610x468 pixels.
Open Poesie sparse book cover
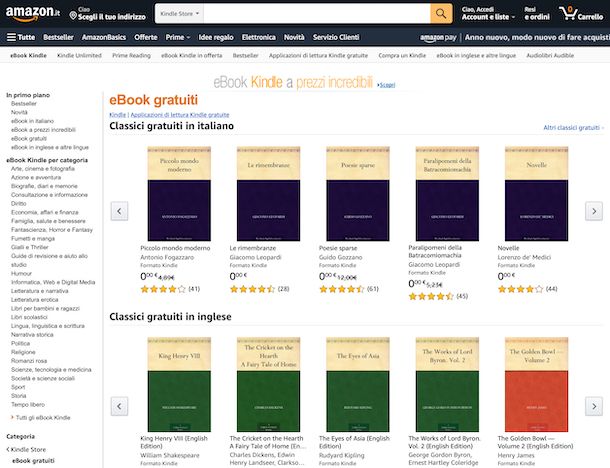358,194
